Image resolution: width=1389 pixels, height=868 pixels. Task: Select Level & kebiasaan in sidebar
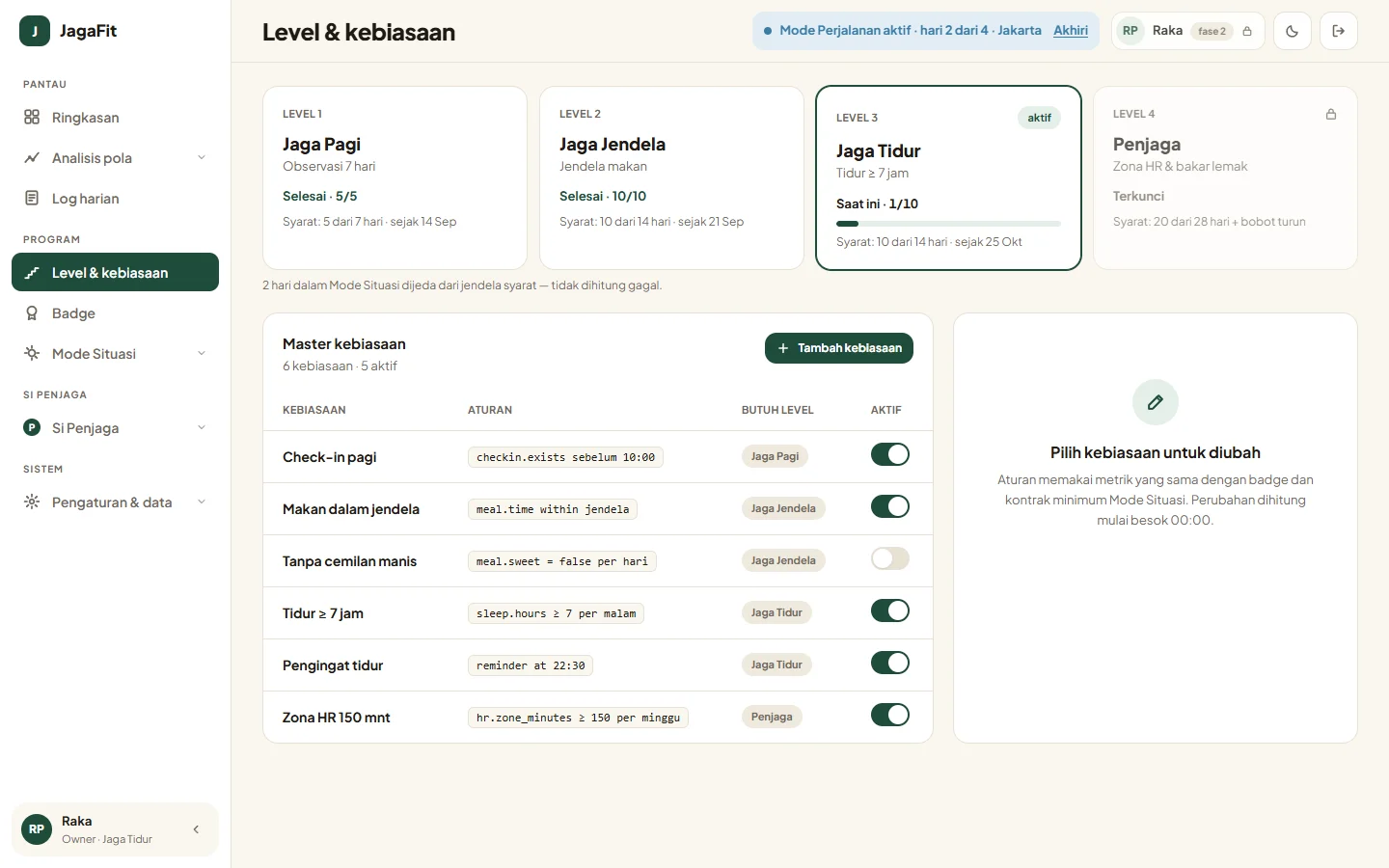tap(115, 273)
